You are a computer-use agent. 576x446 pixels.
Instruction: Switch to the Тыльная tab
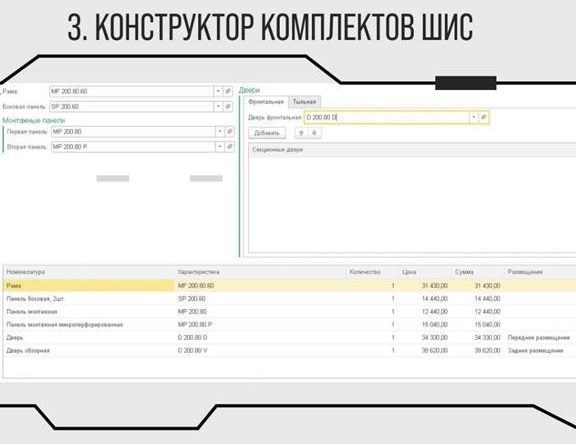(x=305, y=102)
